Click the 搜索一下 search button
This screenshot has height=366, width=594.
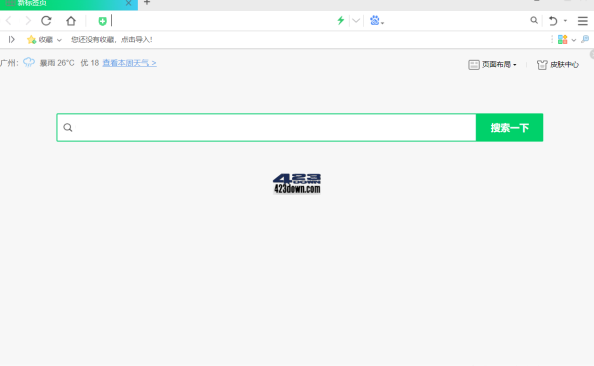click(x=510, y=127)
